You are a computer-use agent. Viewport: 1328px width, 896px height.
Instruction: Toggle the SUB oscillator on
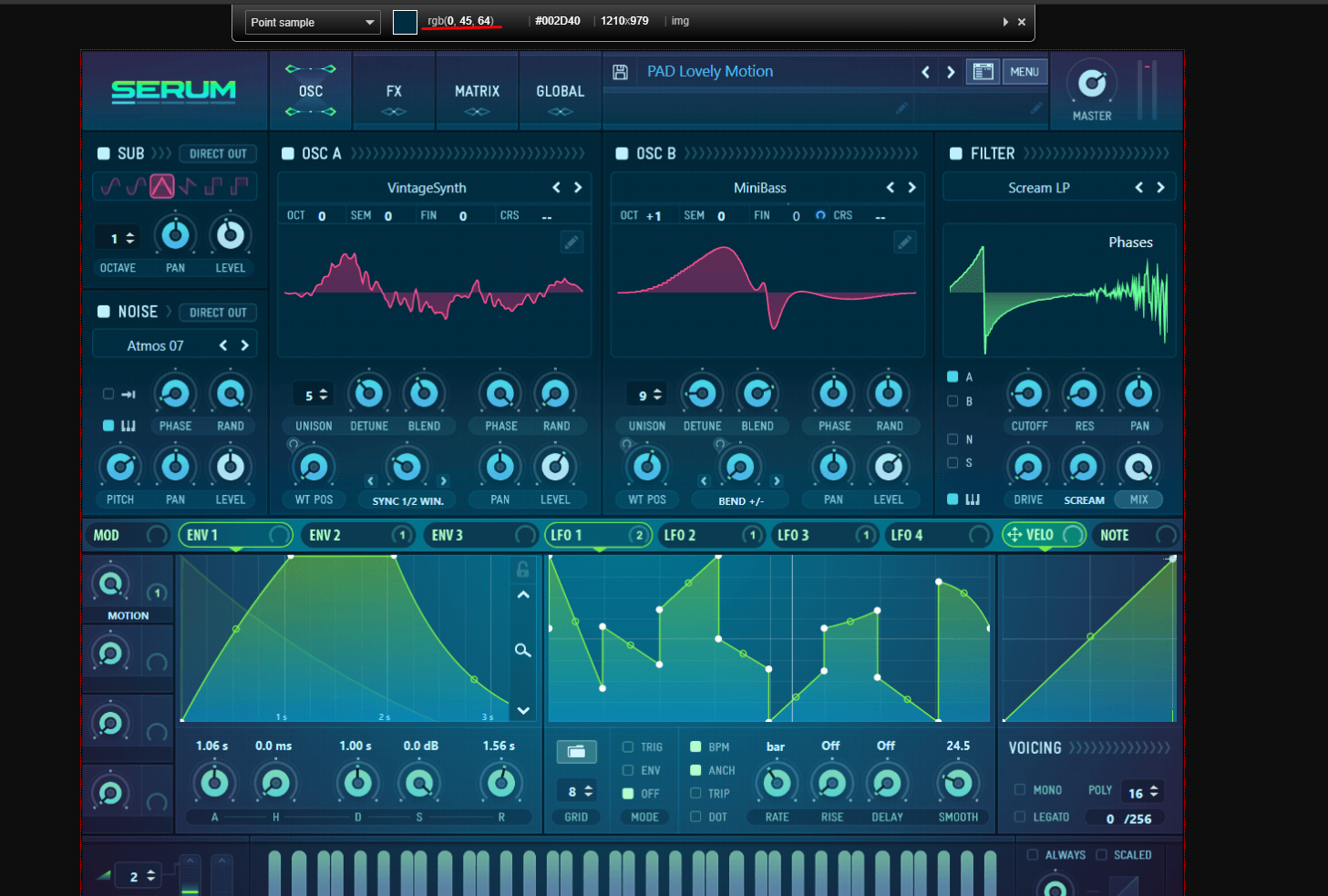[104, 154]
